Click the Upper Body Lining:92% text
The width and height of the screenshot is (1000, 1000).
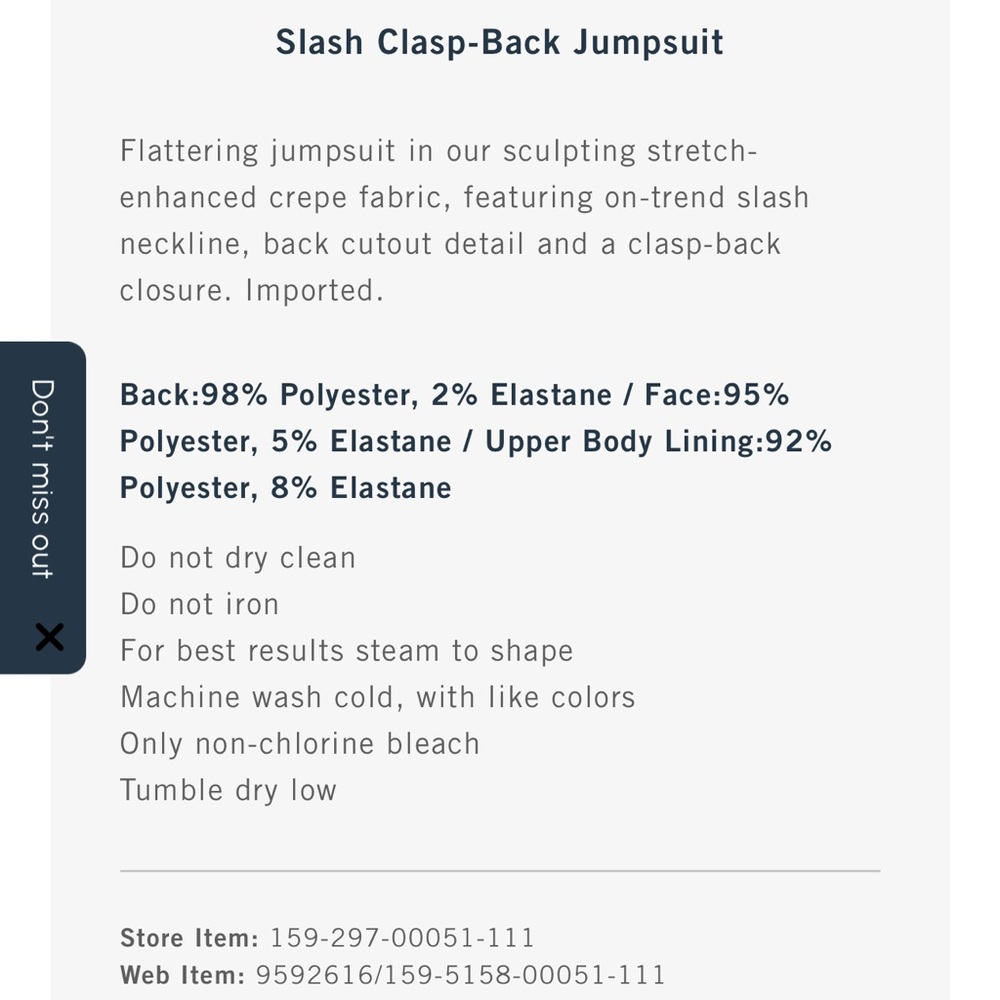[x=658, y=442]
